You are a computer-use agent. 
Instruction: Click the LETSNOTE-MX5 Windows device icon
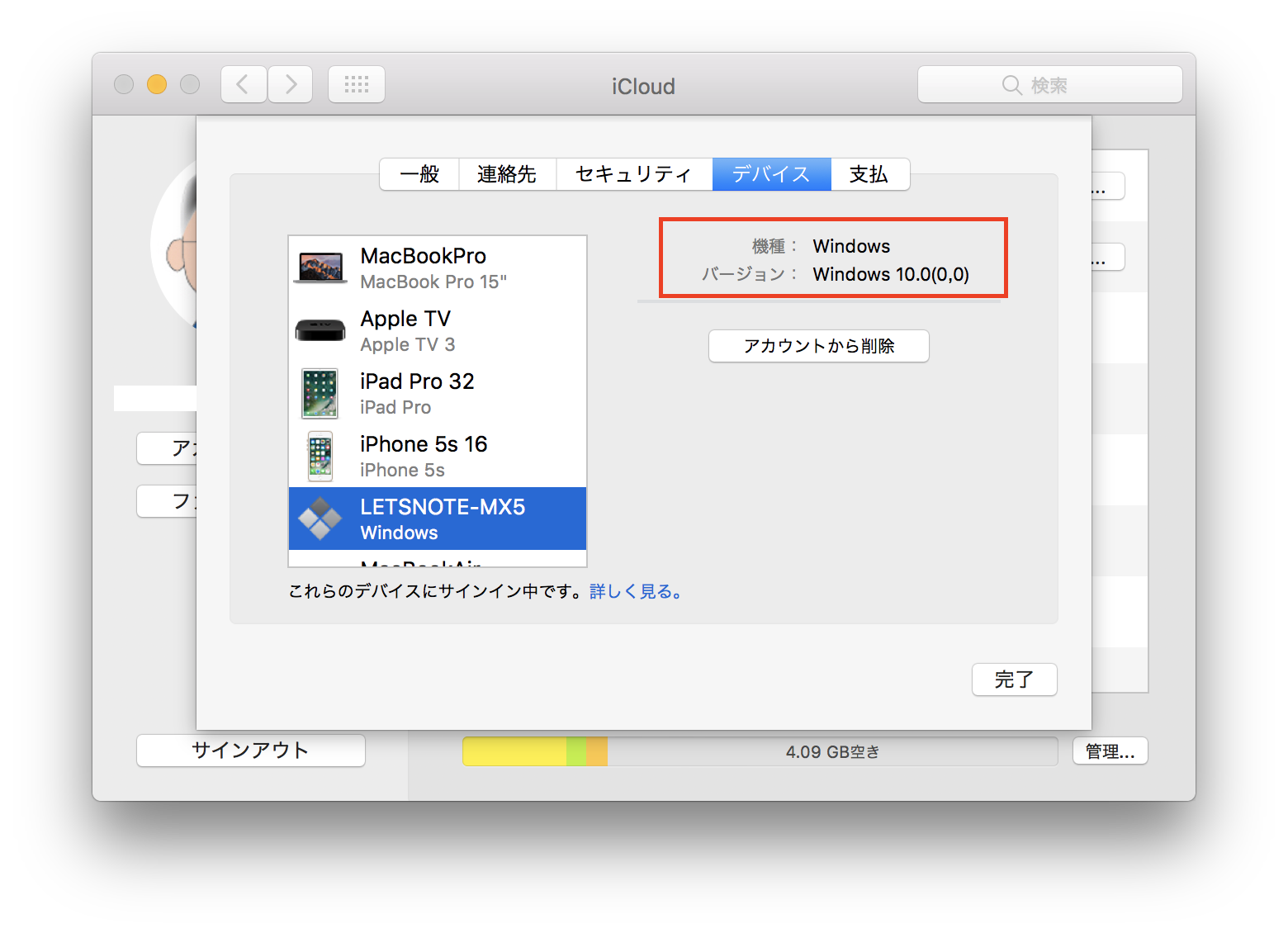320,519
